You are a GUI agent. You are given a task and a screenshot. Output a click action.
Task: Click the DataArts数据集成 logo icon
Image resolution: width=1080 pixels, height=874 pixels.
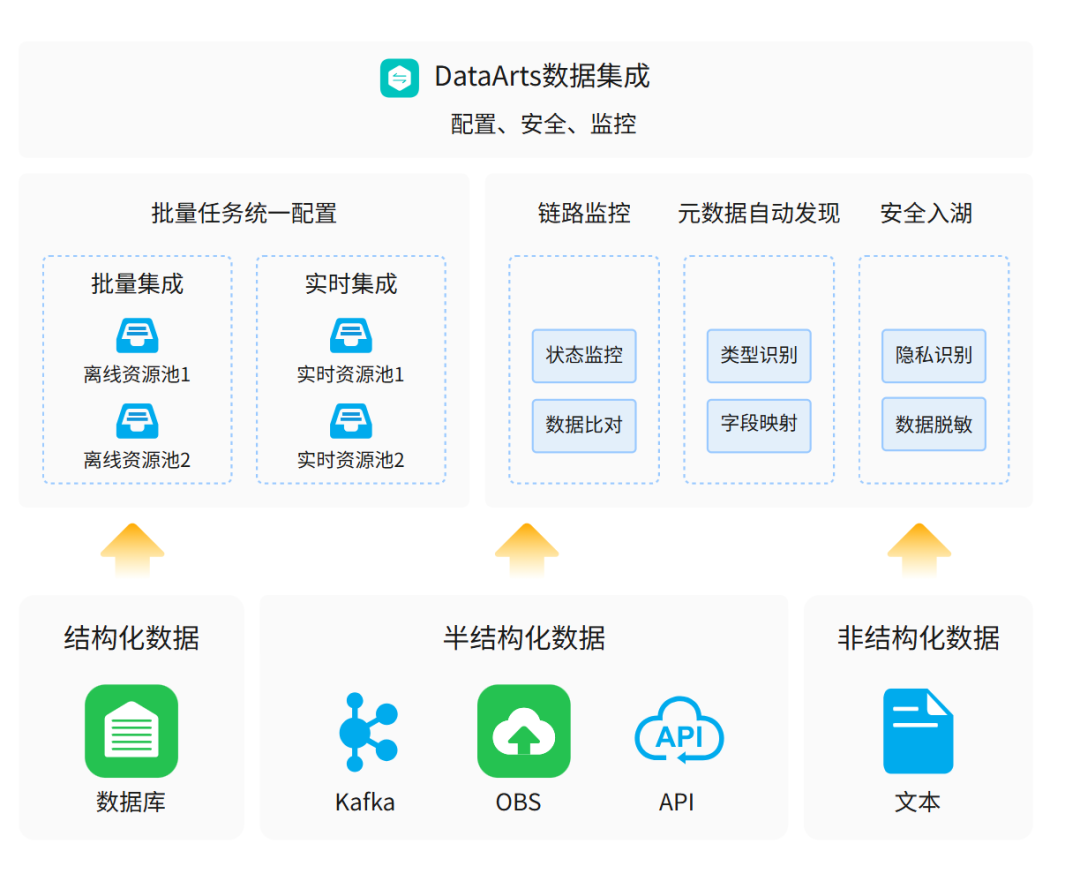point(399,76)
